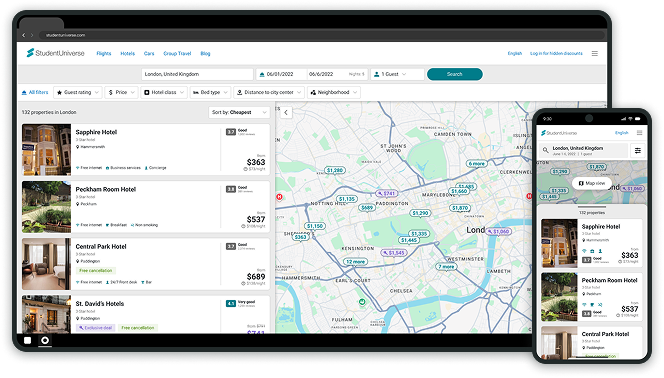Viewport: 664px width, 378px height.
Task: Click the square icon in tablet bottom bar
Action: click(x=28, y=340)
